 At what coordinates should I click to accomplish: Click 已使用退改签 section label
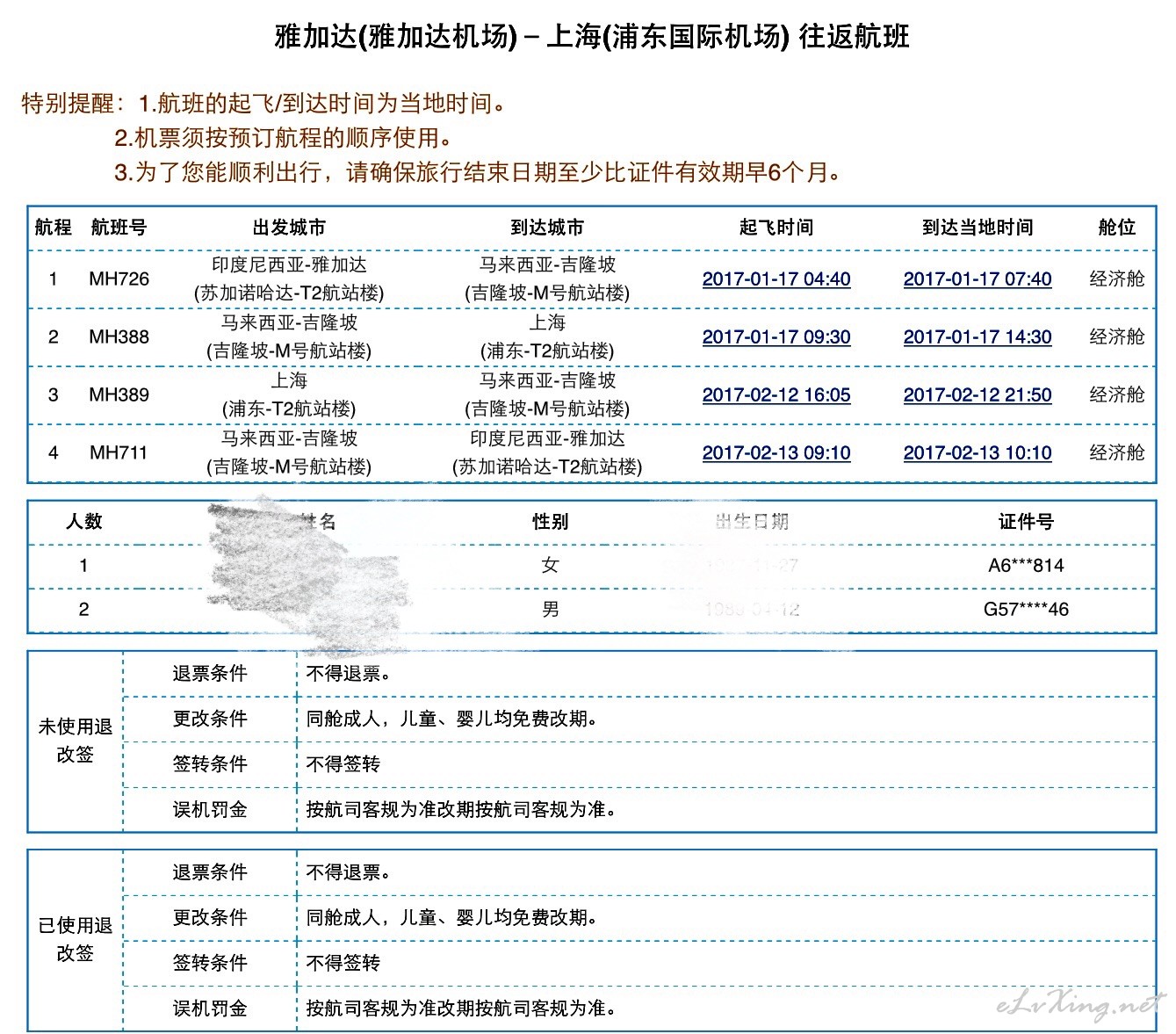click(x=76, y=939)
